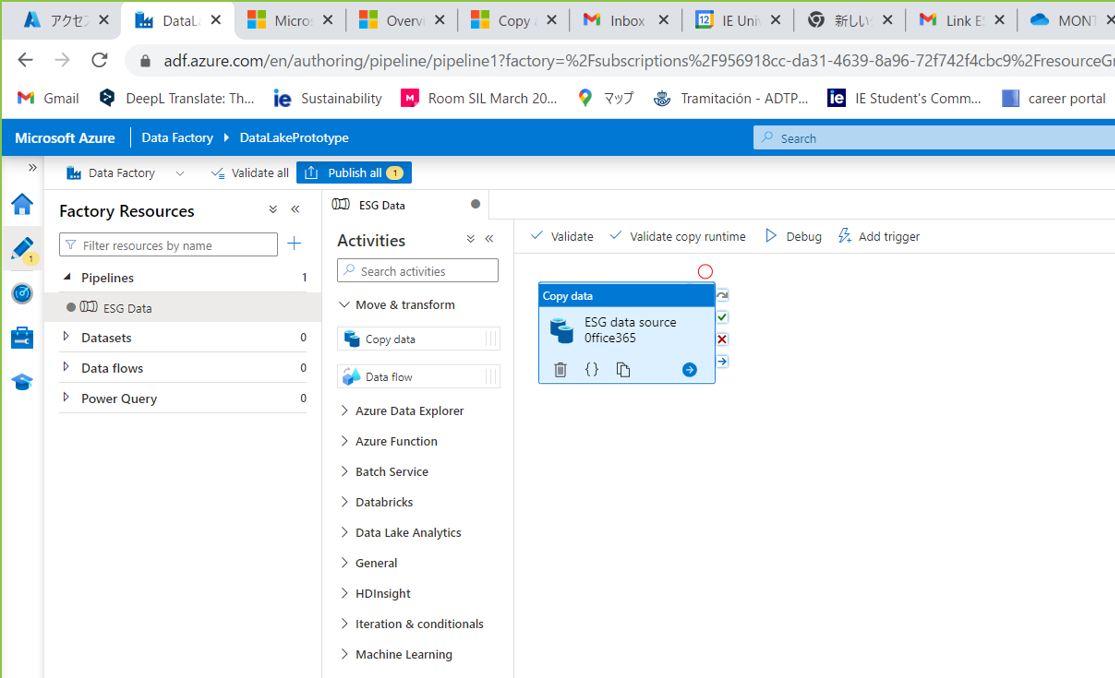
Task: Click the red validation error circle
Action: click(x=705, y=271)
